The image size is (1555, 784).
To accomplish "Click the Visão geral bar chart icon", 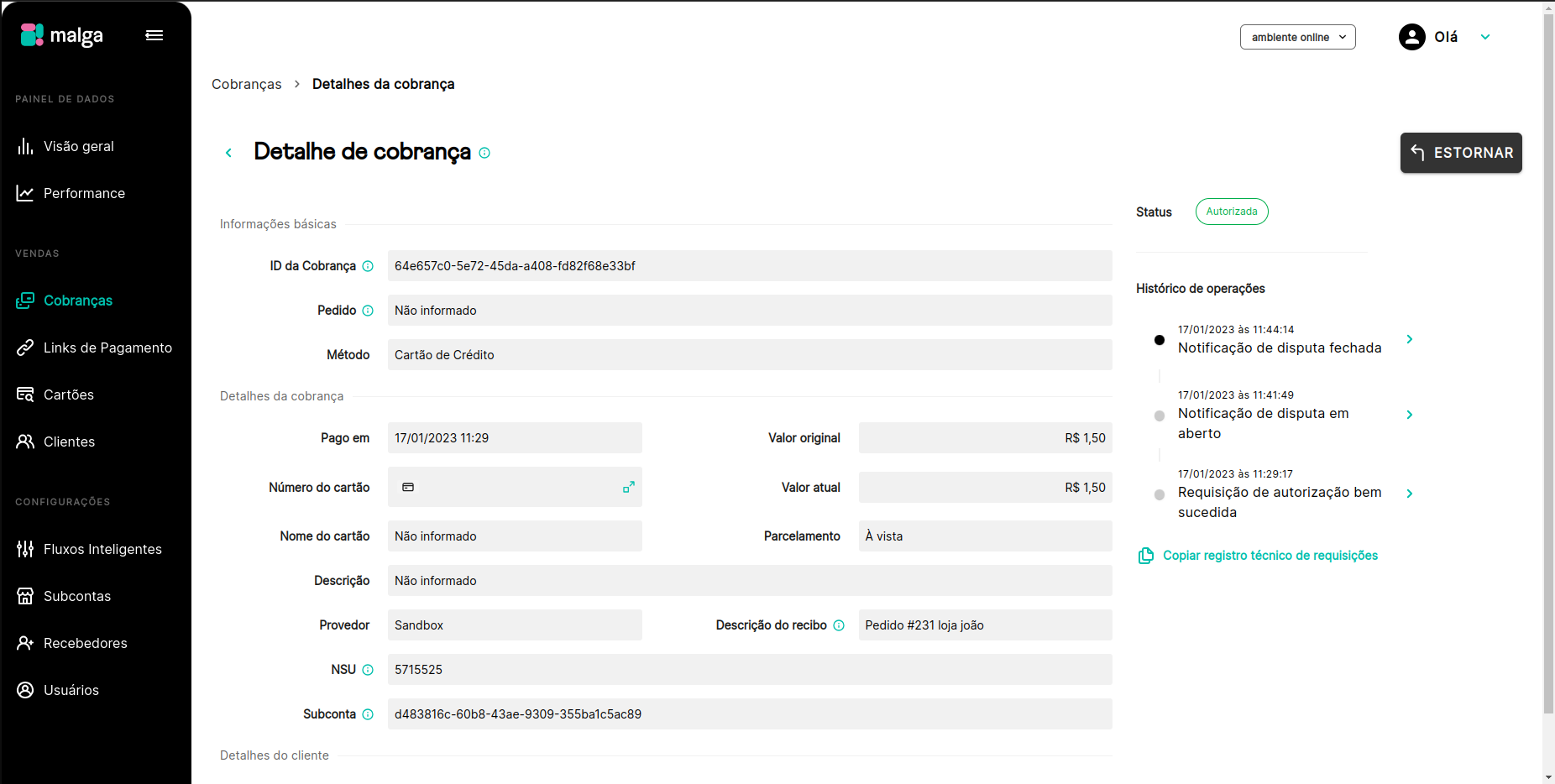I will (x=25, y=146).
